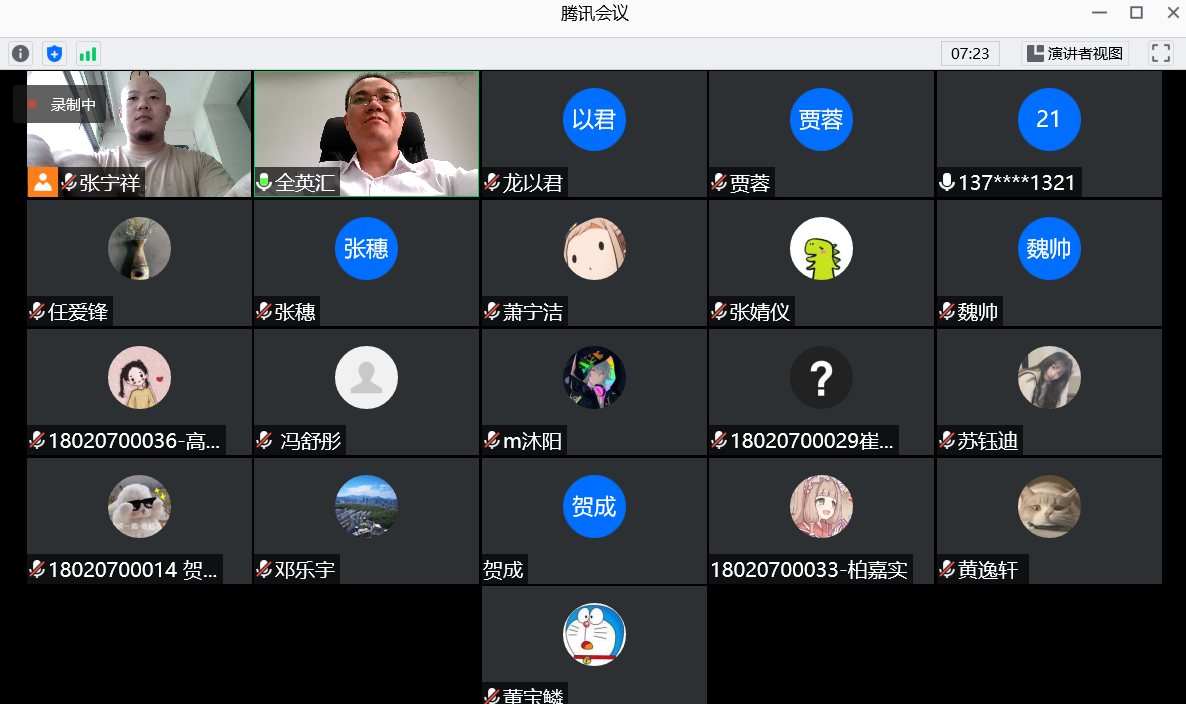Click the green dinosaur avatar of 张婧仪

[821, 248]
